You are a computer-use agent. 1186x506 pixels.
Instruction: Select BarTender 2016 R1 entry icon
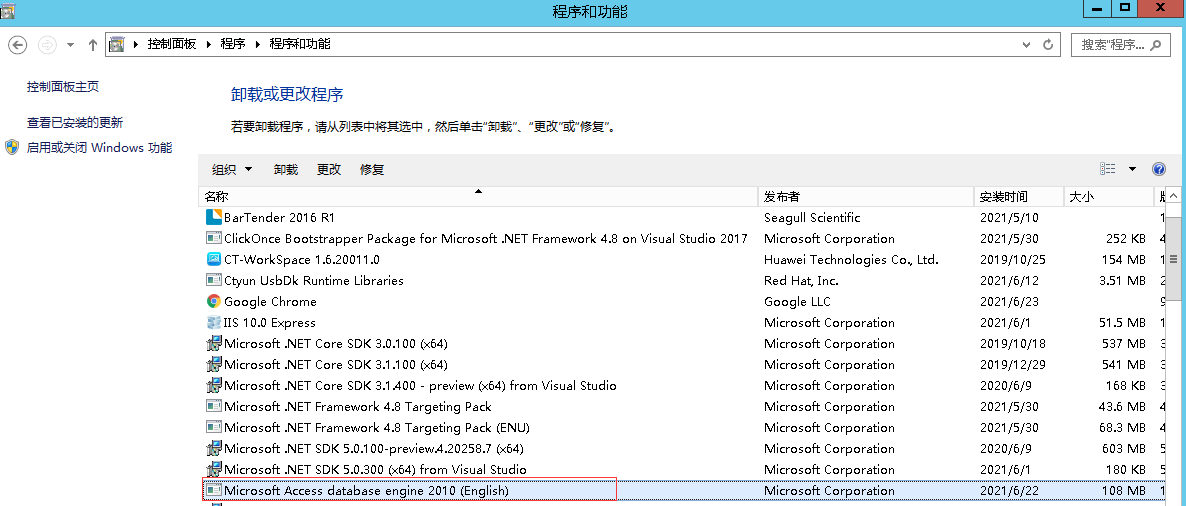tap(214, 217)
